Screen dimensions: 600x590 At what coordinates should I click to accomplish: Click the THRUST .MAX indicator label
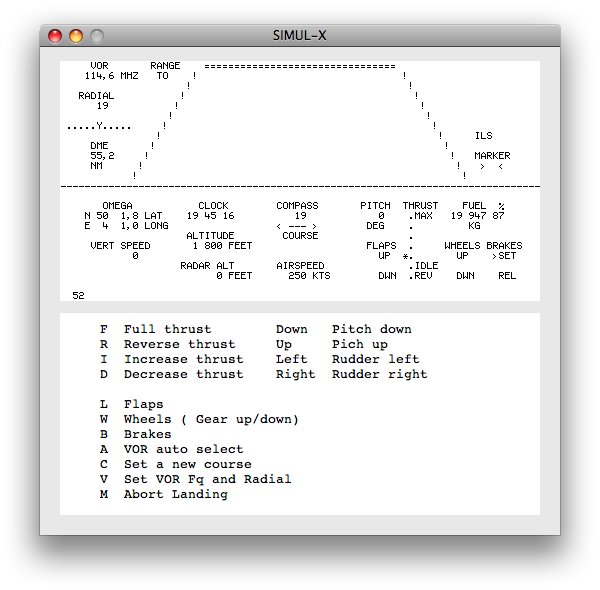click(420, 216)
